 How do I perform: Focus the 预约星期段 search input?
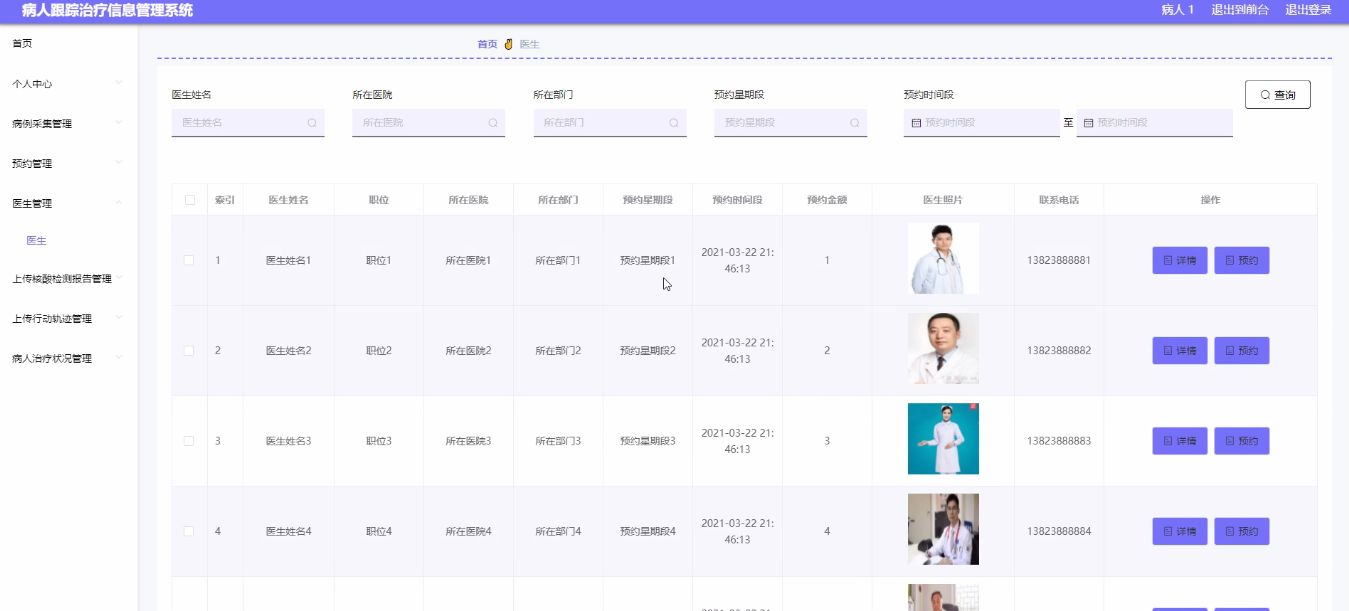pyautogui.click(x=791, y=123)
